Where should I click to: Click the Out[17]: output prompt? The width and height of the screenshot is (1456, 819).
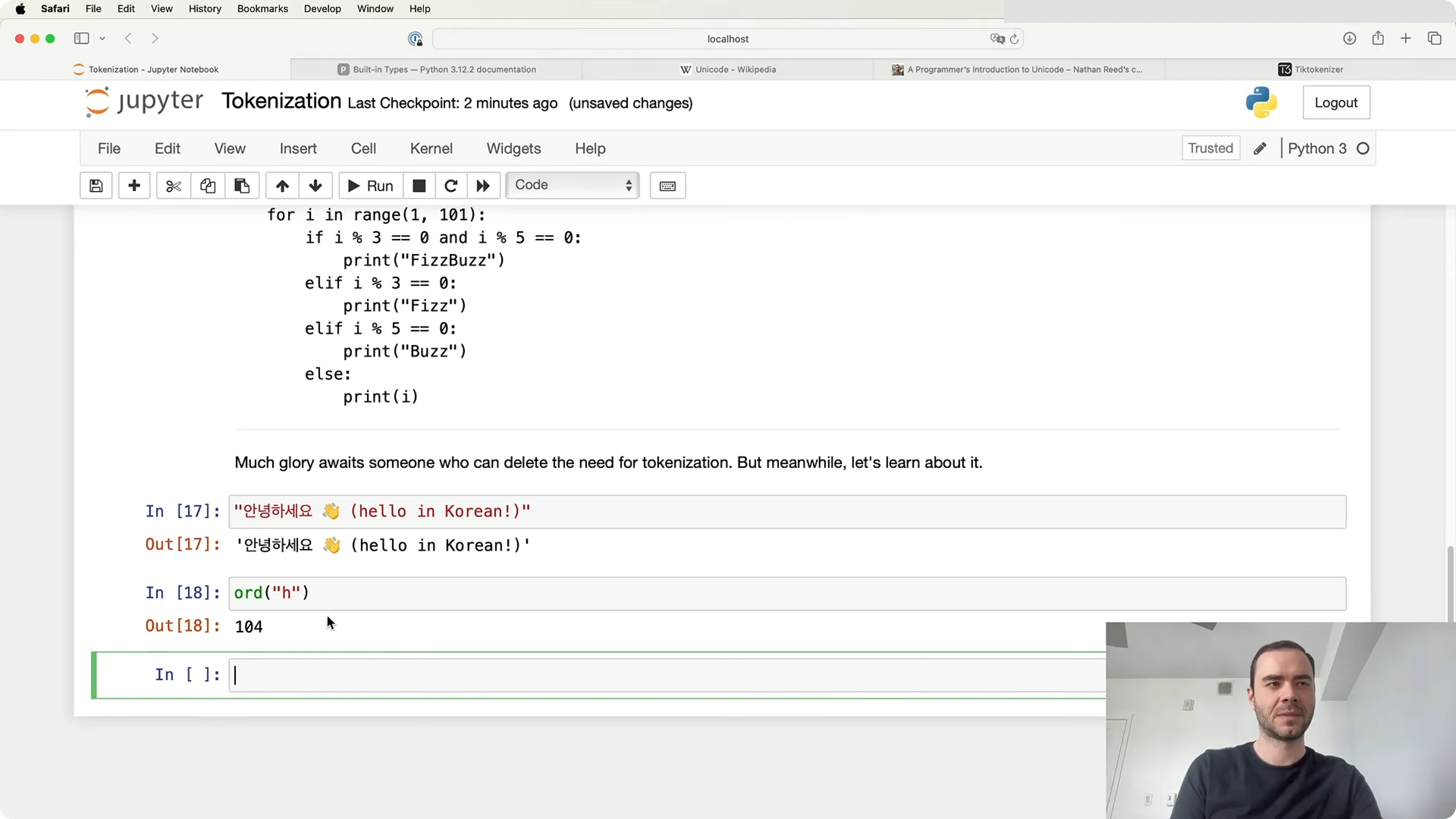click(x=182, y=544)
